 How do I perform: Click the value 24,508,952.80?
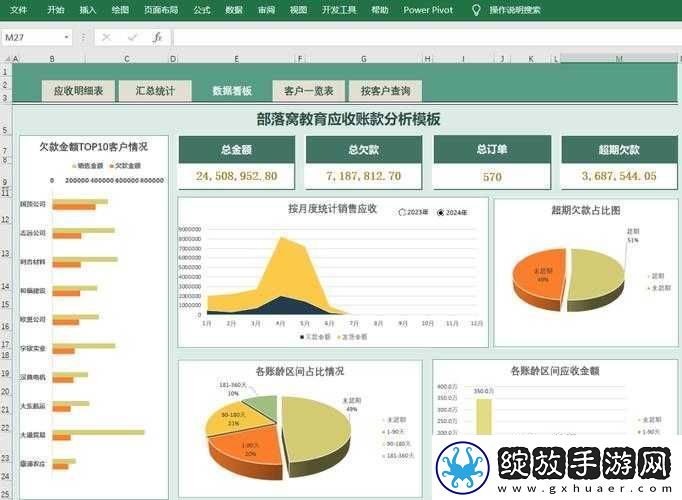(237, 176)
